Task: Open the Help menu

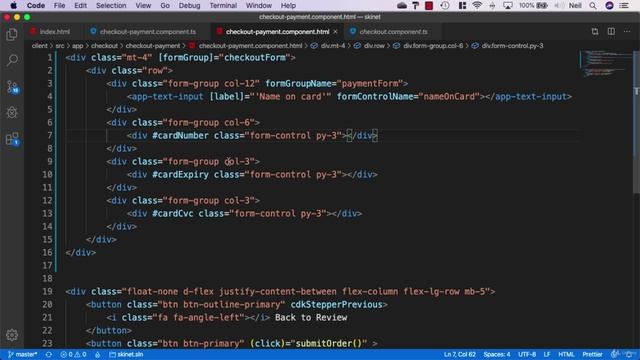Action: tap(288, 5)
